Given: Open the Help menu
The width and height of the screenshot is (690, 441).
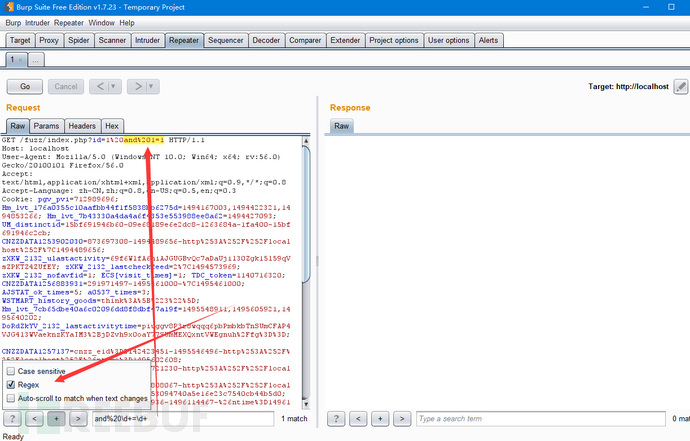Looking at the screenshot, I should [x=127, y=23].
